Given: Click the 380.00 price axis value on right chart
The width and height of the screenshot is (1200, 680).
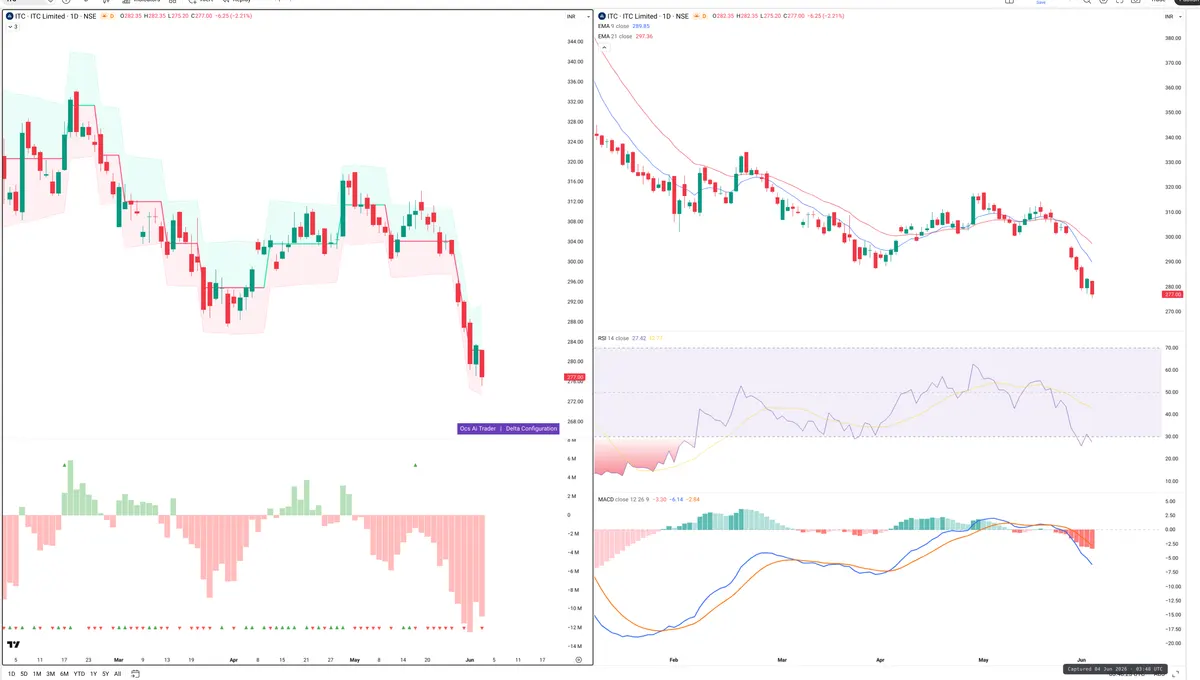Looking at the screenshot, I should tap(1173, 38).
